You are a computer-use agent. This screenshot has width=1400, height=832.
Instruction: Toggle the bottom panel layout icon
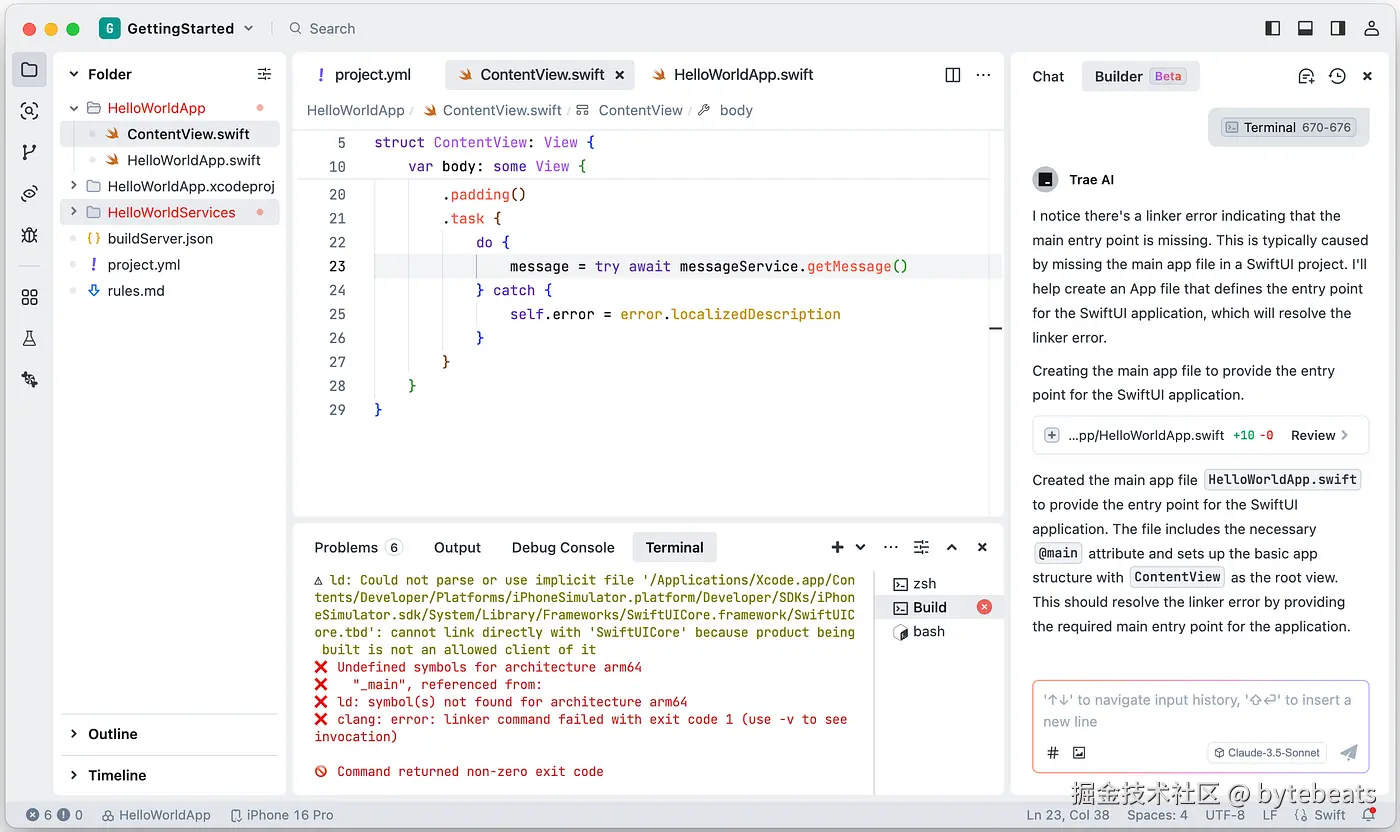pyautogui.click(x=1305, y=28)
